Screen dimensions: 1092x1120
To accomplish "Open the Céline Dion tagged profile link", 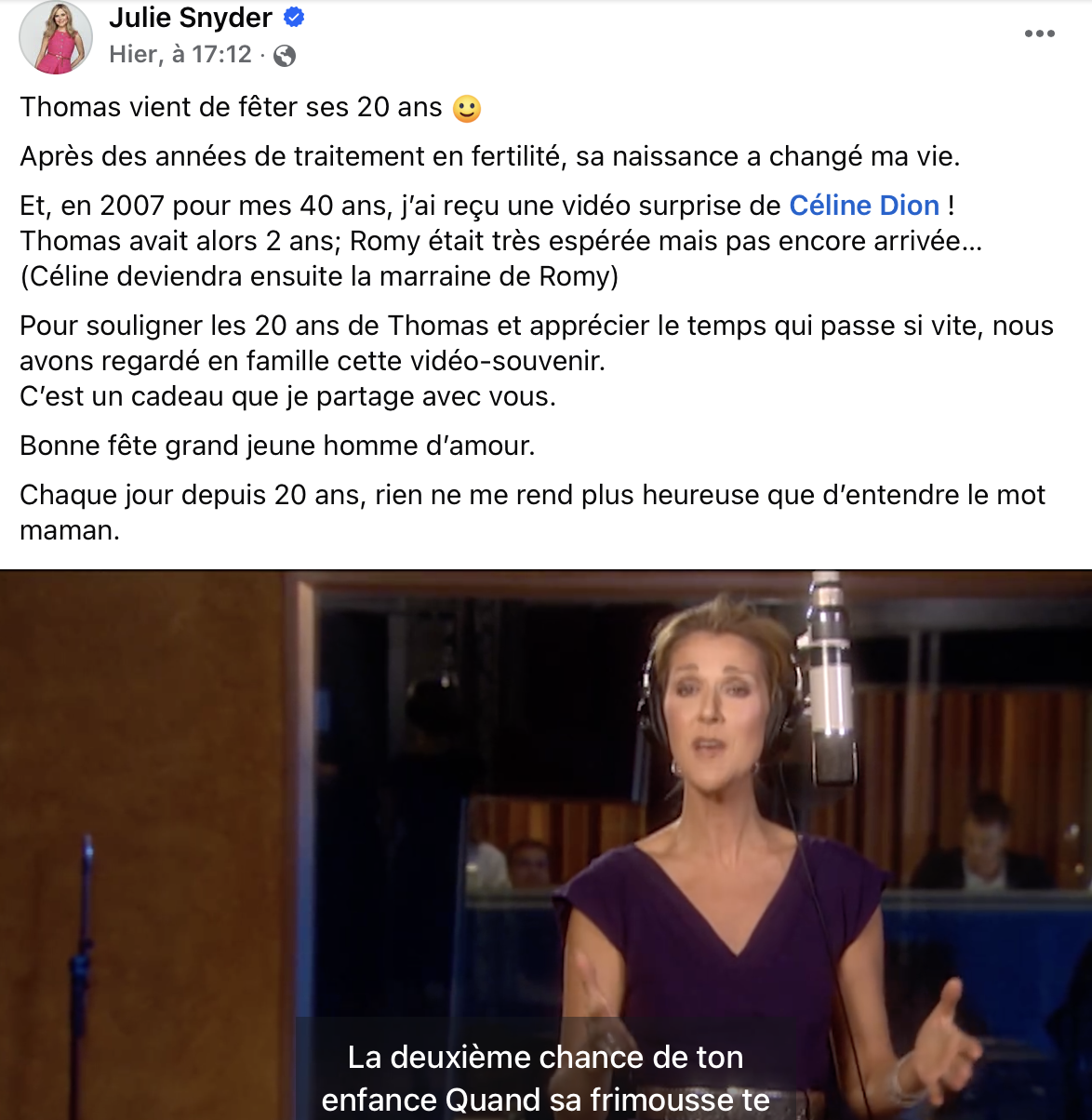I will [x=864, y=205].
